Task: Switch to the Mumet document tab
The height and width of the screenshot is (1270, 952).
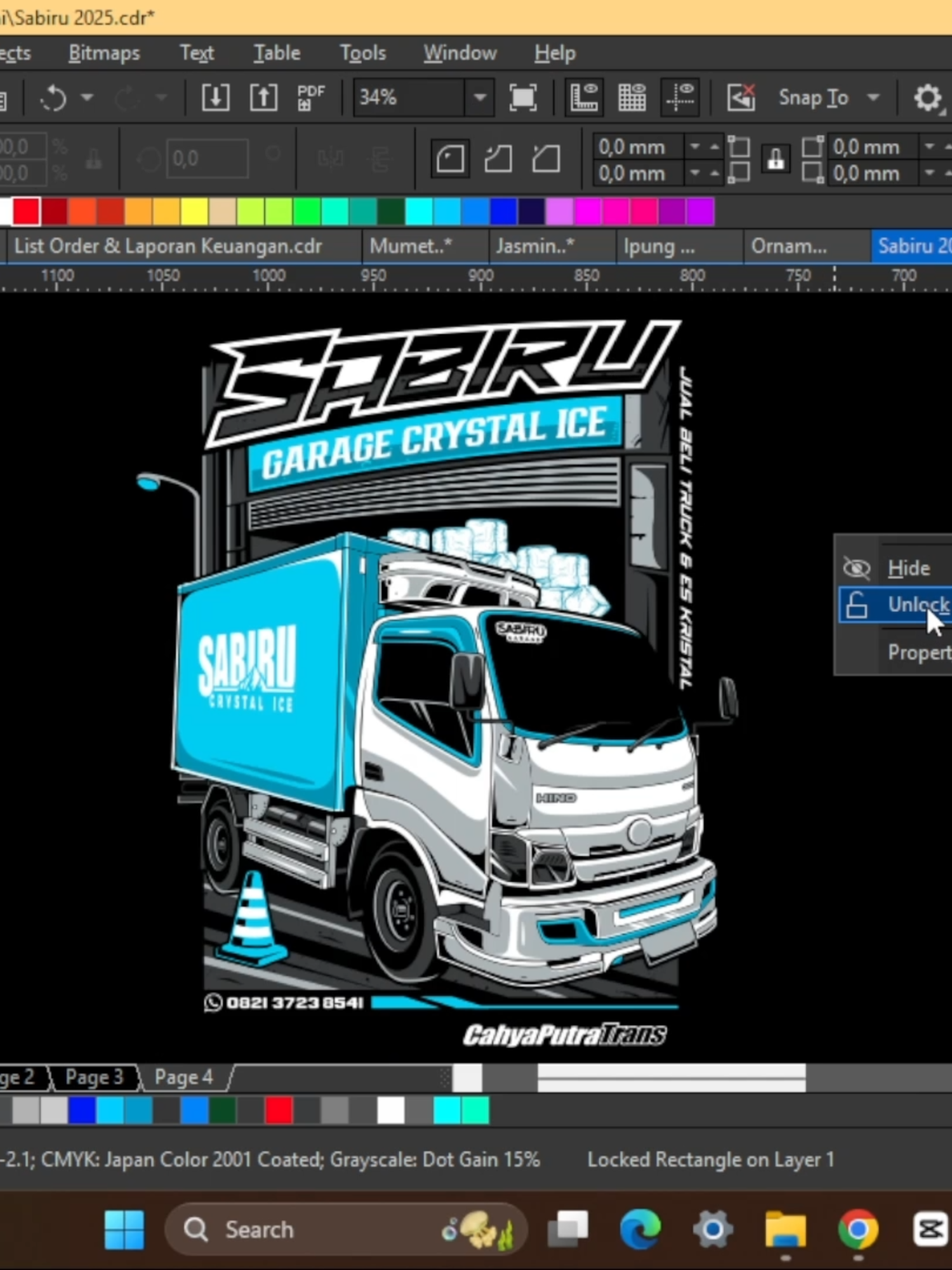Action: (x=425, y=246)
